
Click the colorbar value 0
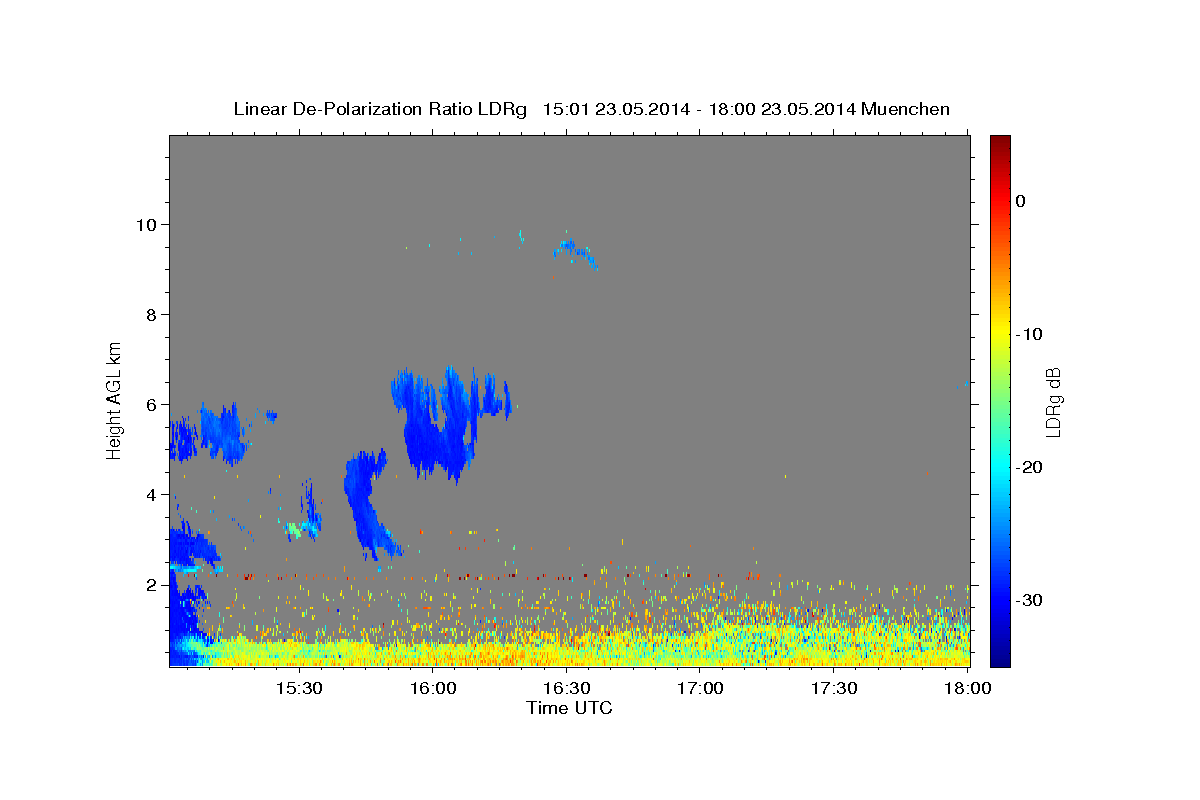1021,201
